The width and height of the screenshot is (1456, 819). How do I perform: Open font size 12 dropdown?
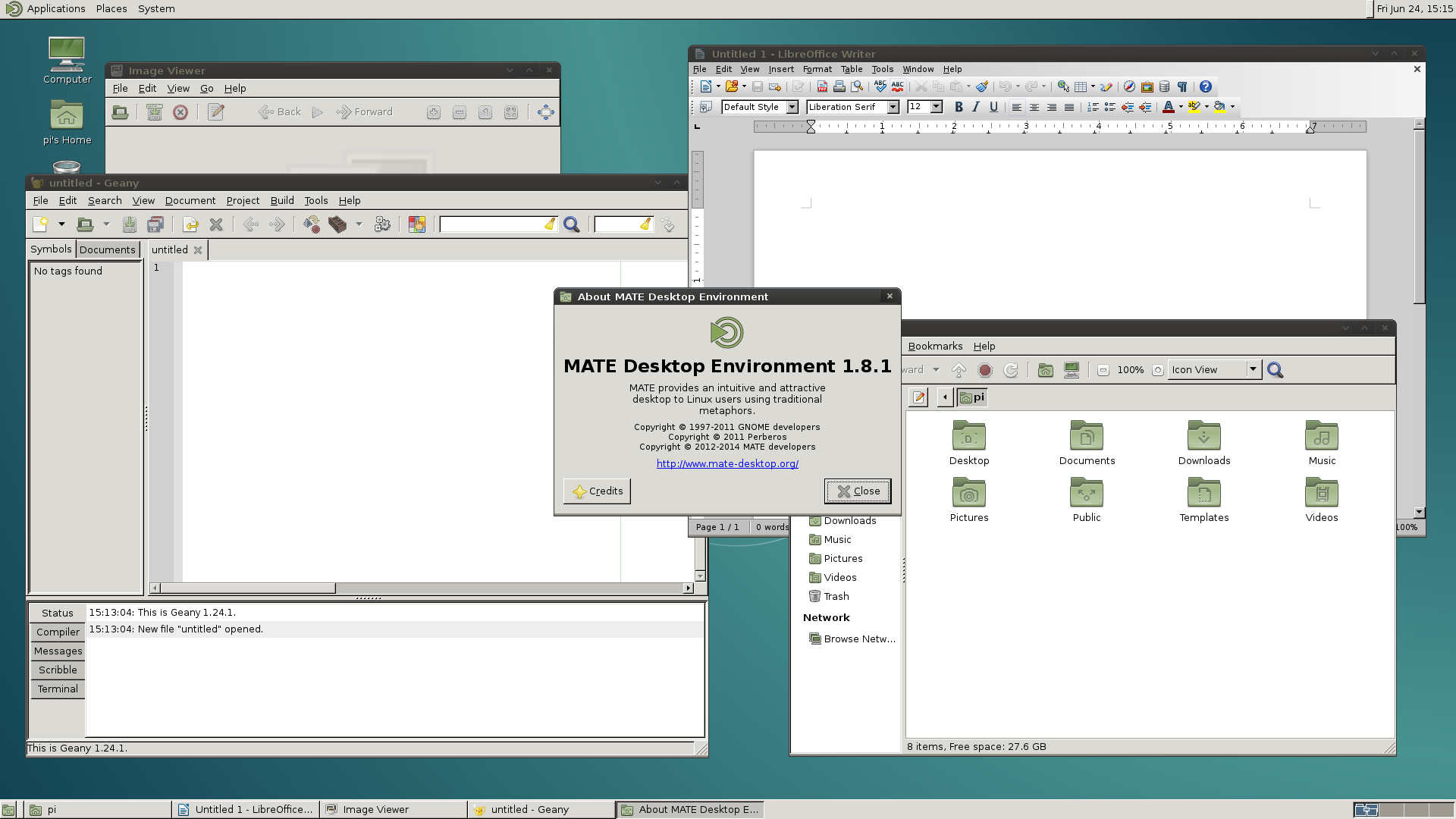click(937, 107)
